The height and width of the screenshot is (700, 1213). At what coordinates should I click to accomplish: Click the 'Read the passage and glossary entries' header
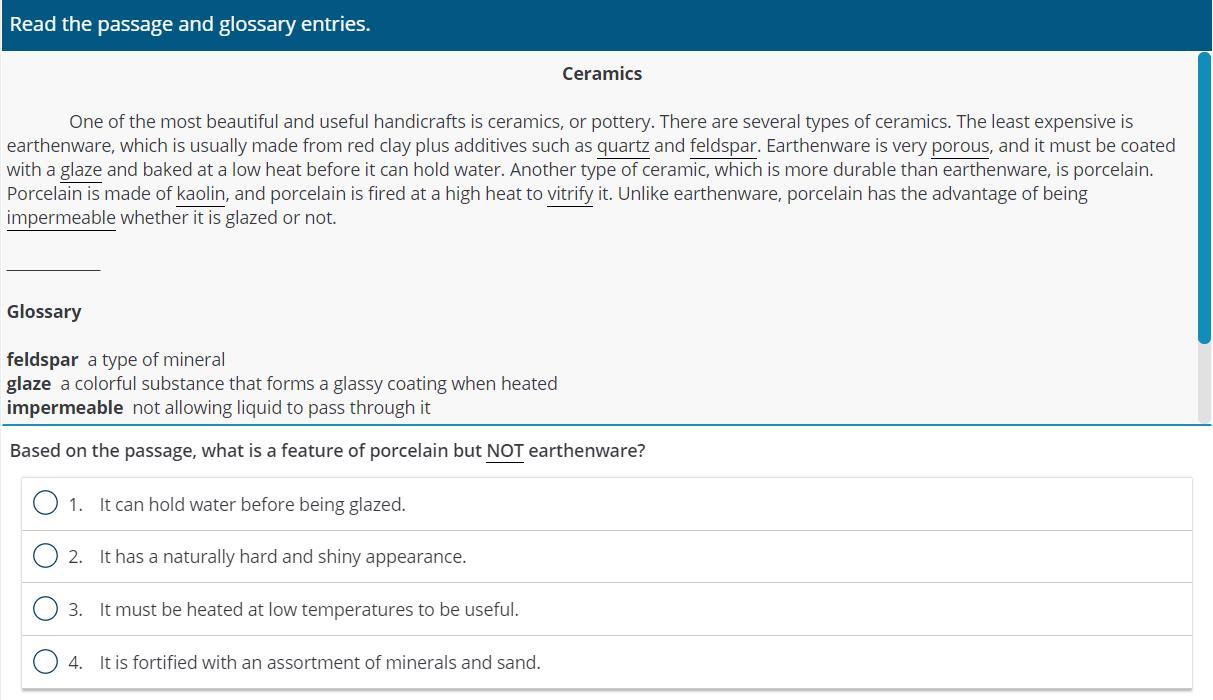[190, 24]
